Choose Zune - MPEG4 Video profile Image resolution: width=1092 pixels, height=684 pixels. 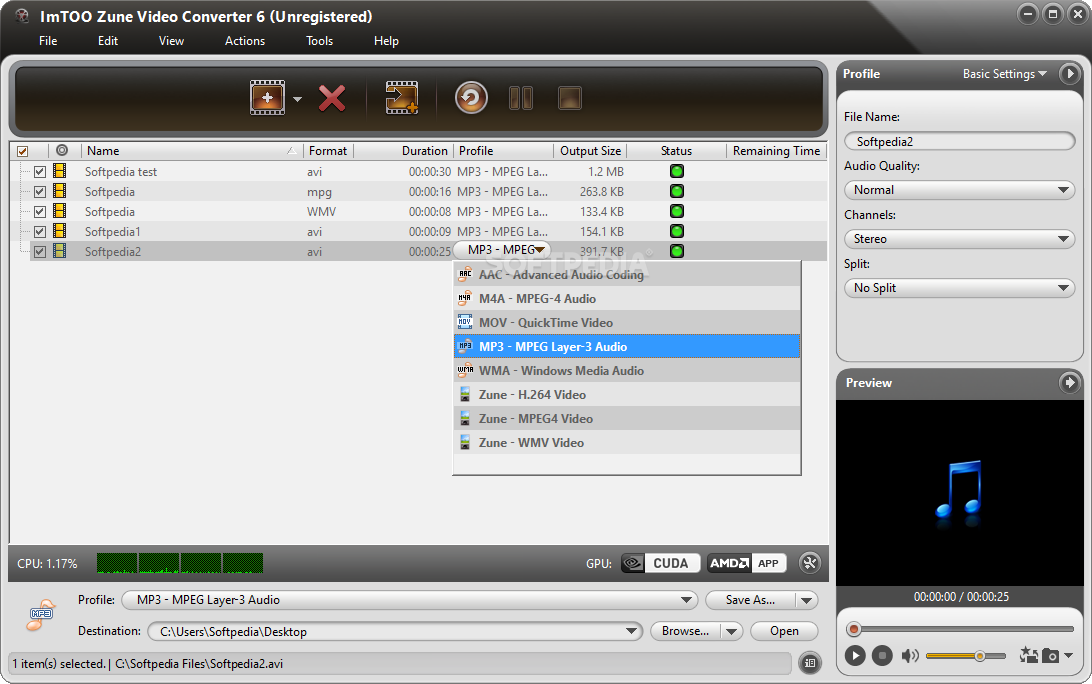627,419
